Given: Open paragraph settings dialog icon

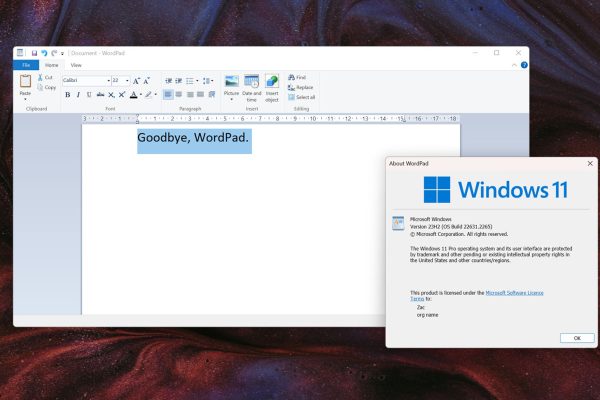Looking at the screenshot, I should pos(212,95).
